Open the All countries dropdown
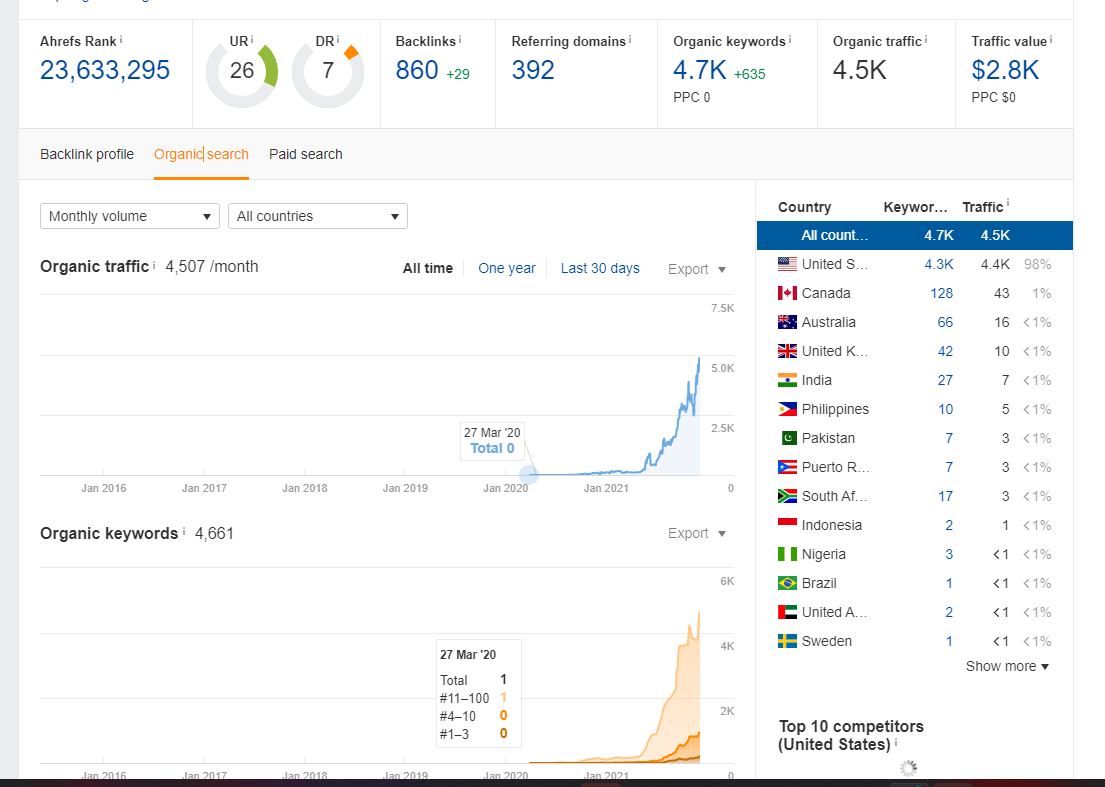 [318, 216]
